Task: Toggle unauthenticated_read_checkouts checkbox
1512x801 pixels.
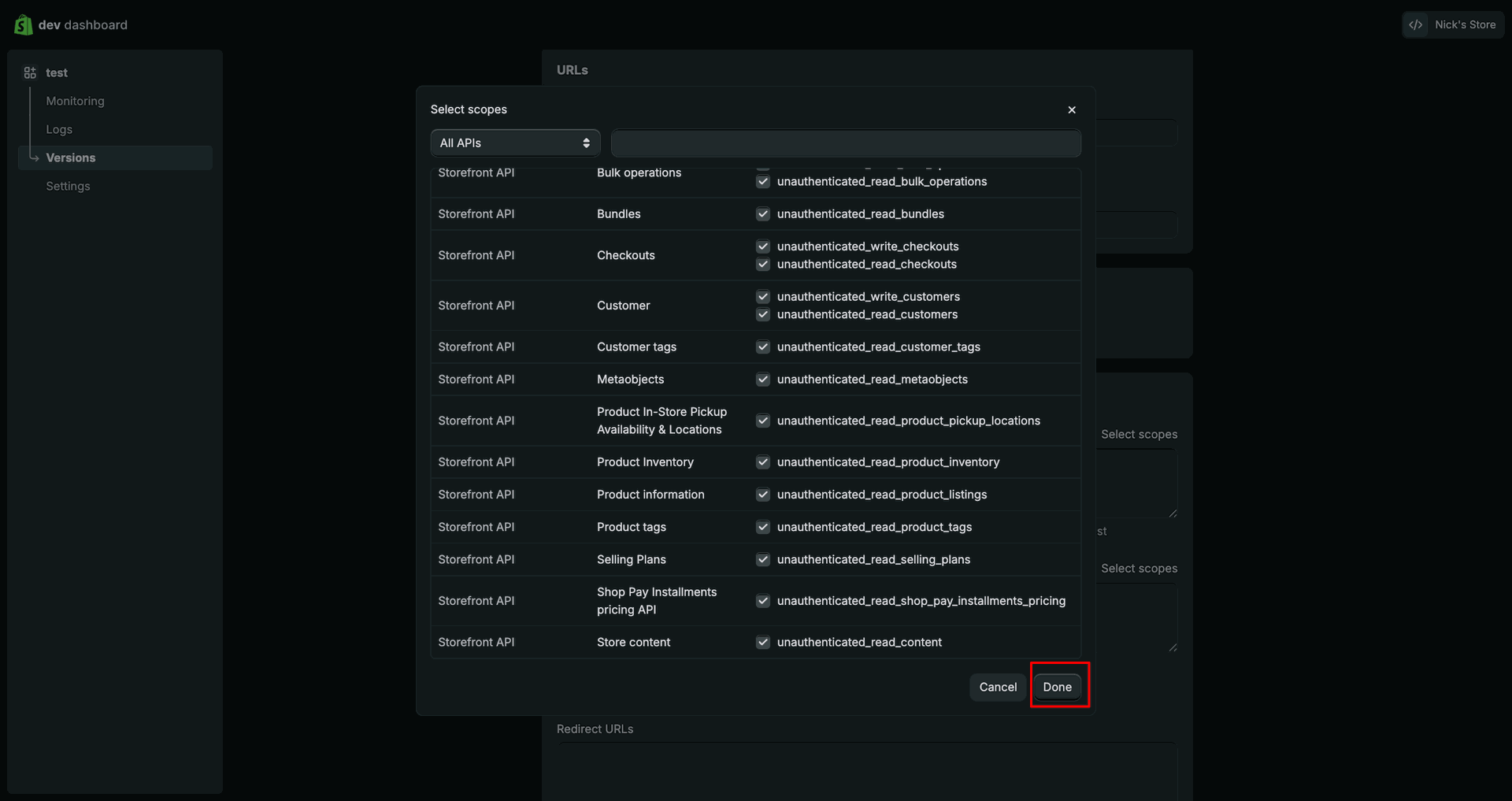Action: pos(763,265)
